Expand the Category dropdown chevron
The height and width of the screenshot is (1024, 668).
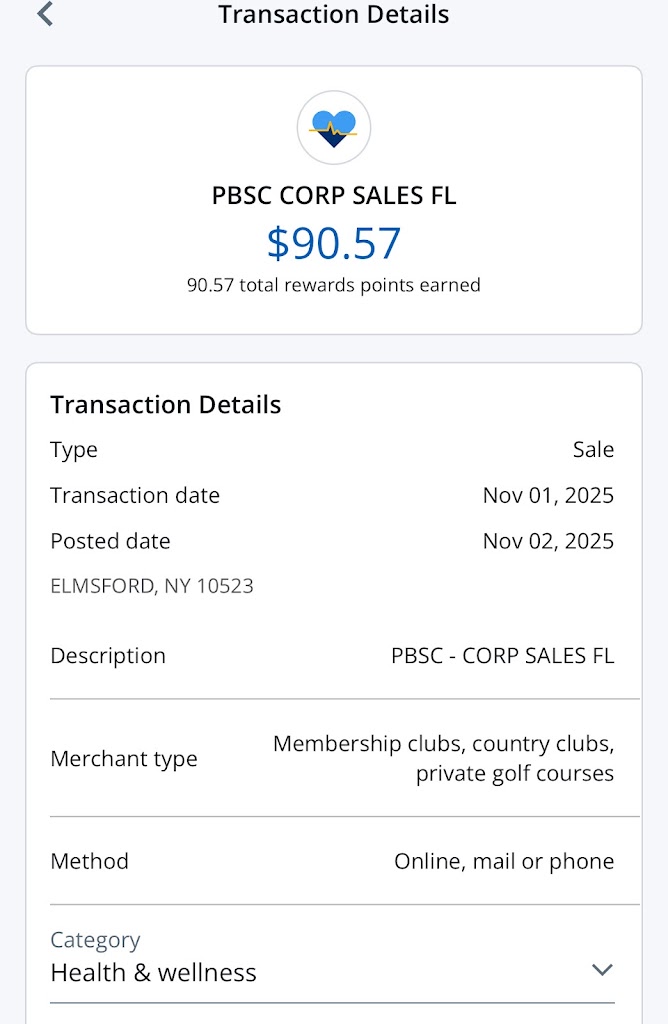(x=601, y=970)
